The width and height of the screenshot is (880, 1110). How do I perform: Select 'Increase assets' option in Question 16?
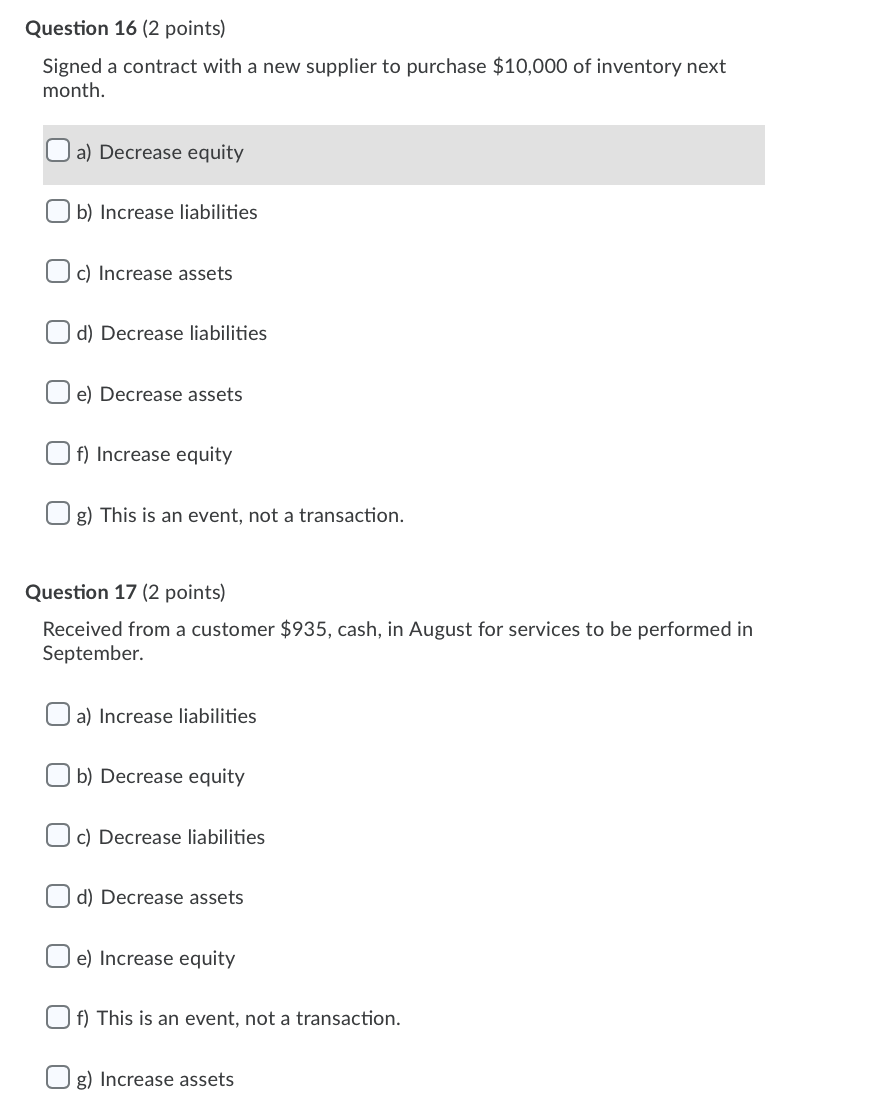(57, 271)
